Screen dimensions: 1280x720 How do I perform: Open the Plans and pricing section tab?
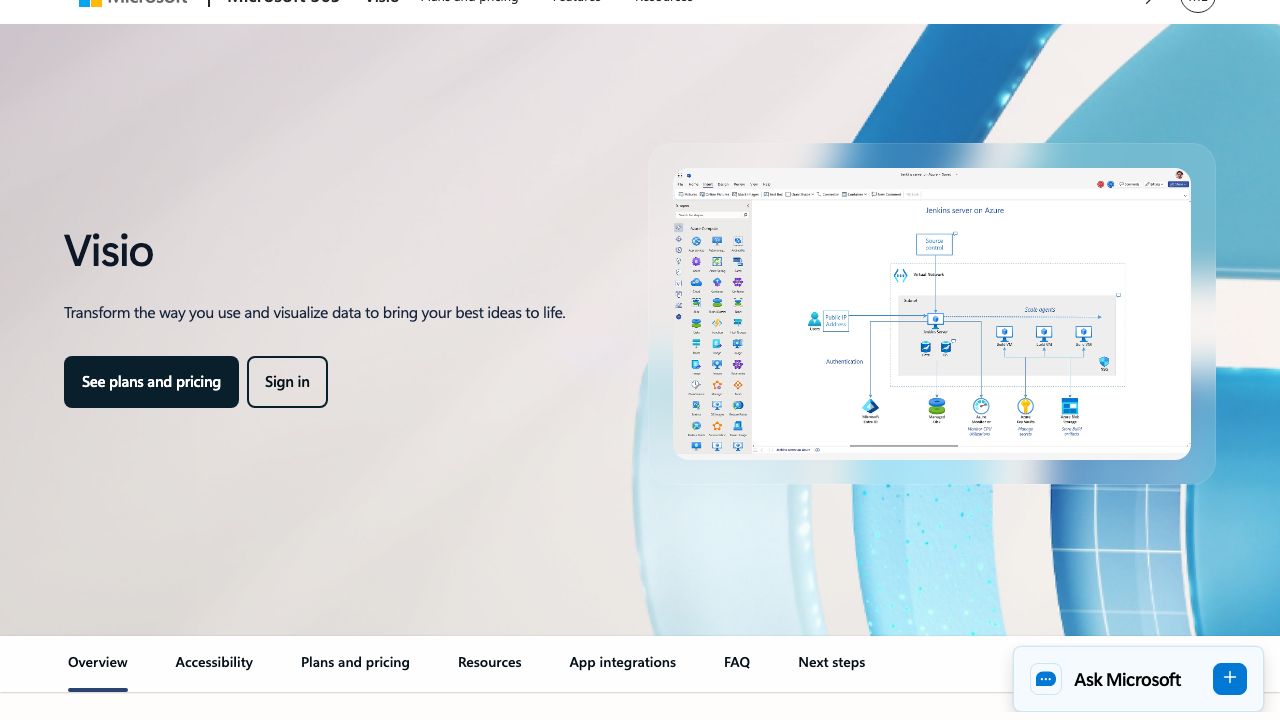355,662
